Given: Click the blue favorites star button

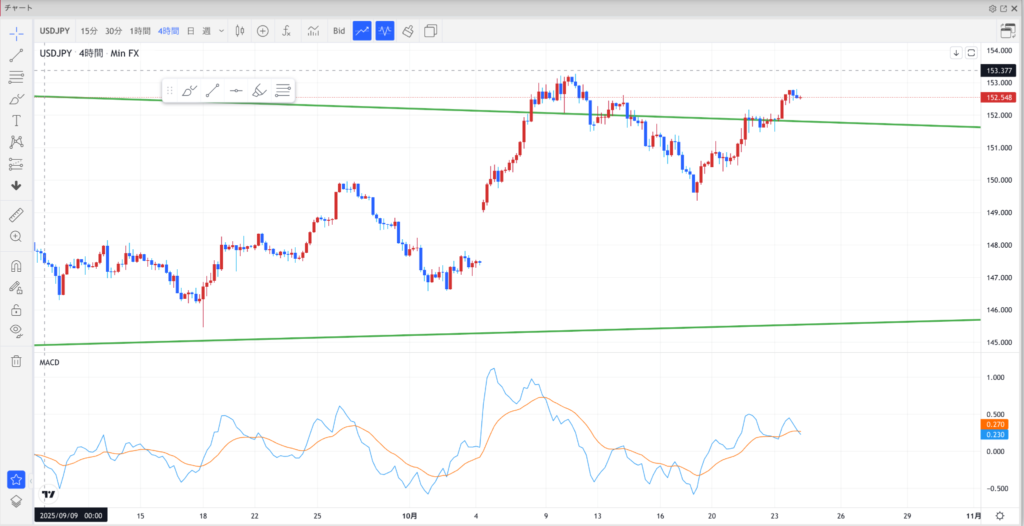Looking at the screenshot, I should point(16,480).
